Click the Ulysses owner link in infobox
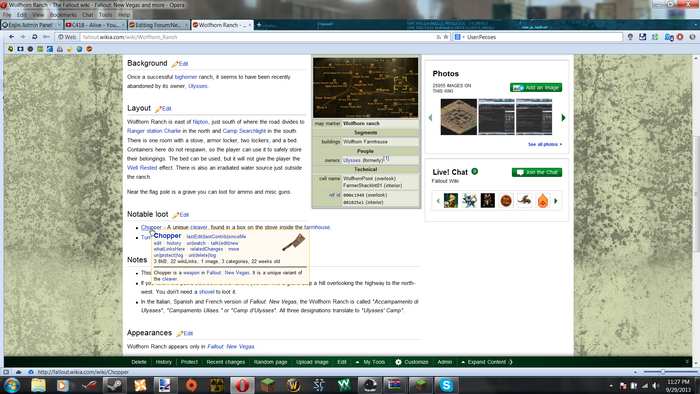The width and height of the screenshot is (700, 394). coord(352,160)
